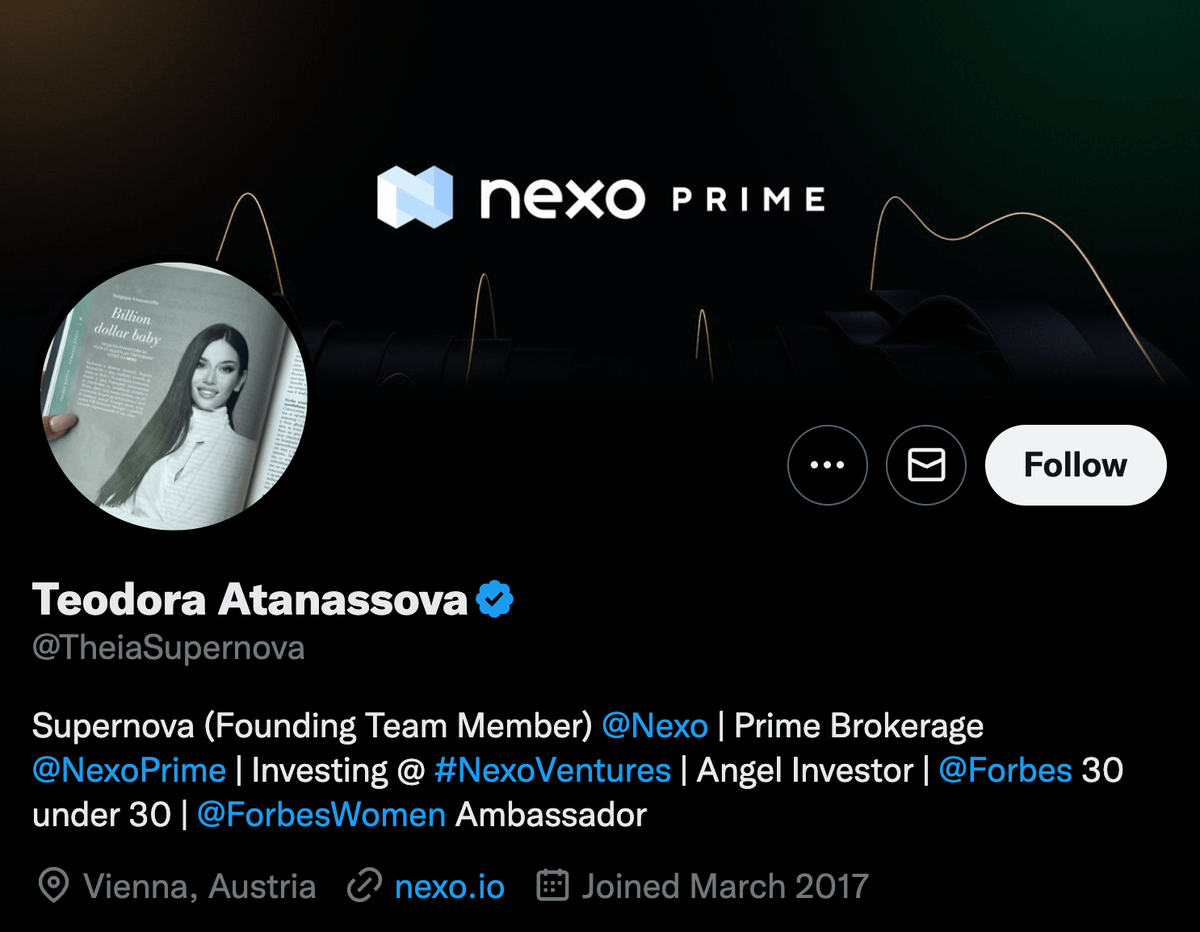
Task: Click the chain link icon beside nexo.io
Action: [364, 886]
